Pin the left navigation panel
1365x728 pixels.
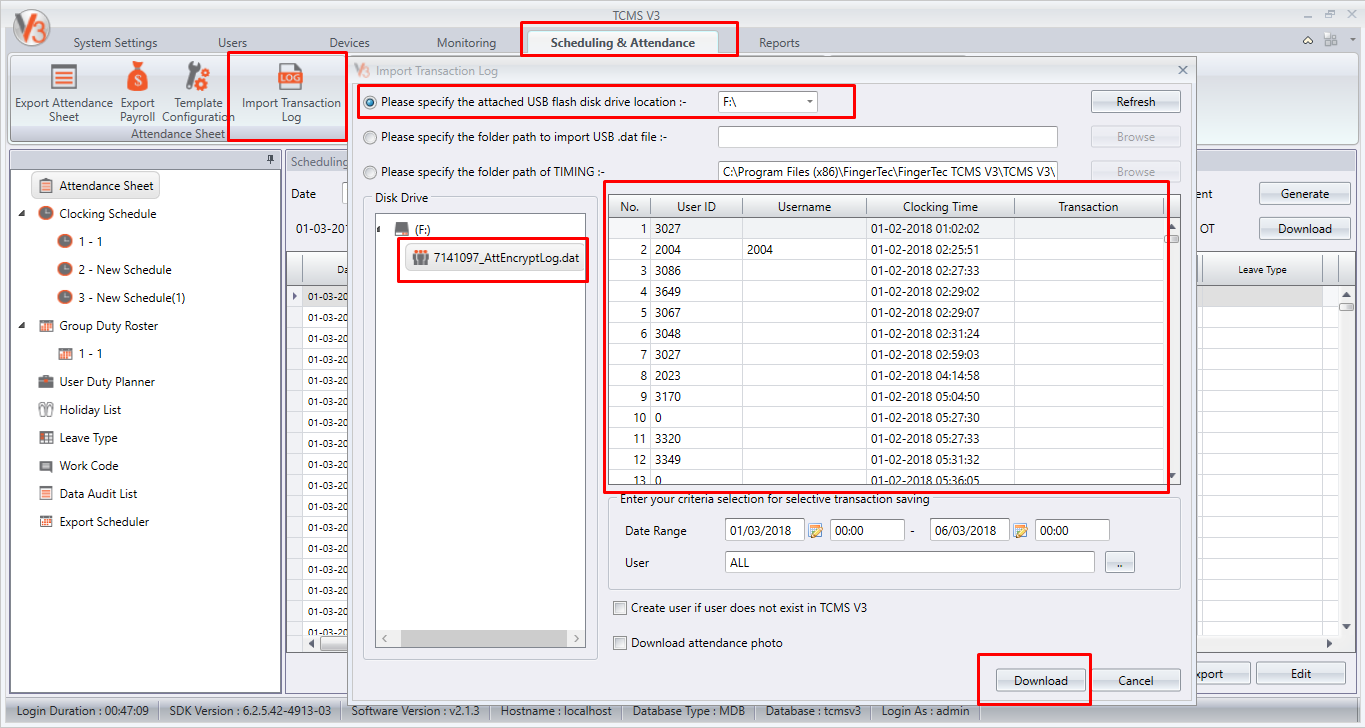point(270,160)
